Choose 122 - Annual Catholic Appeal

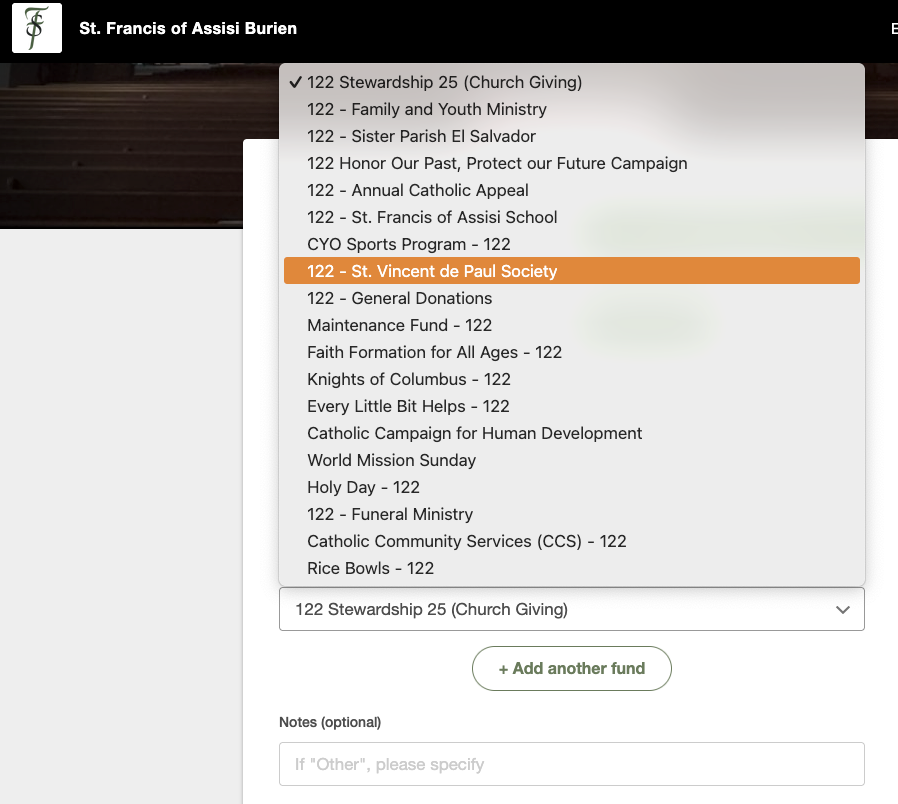point(572,190)
